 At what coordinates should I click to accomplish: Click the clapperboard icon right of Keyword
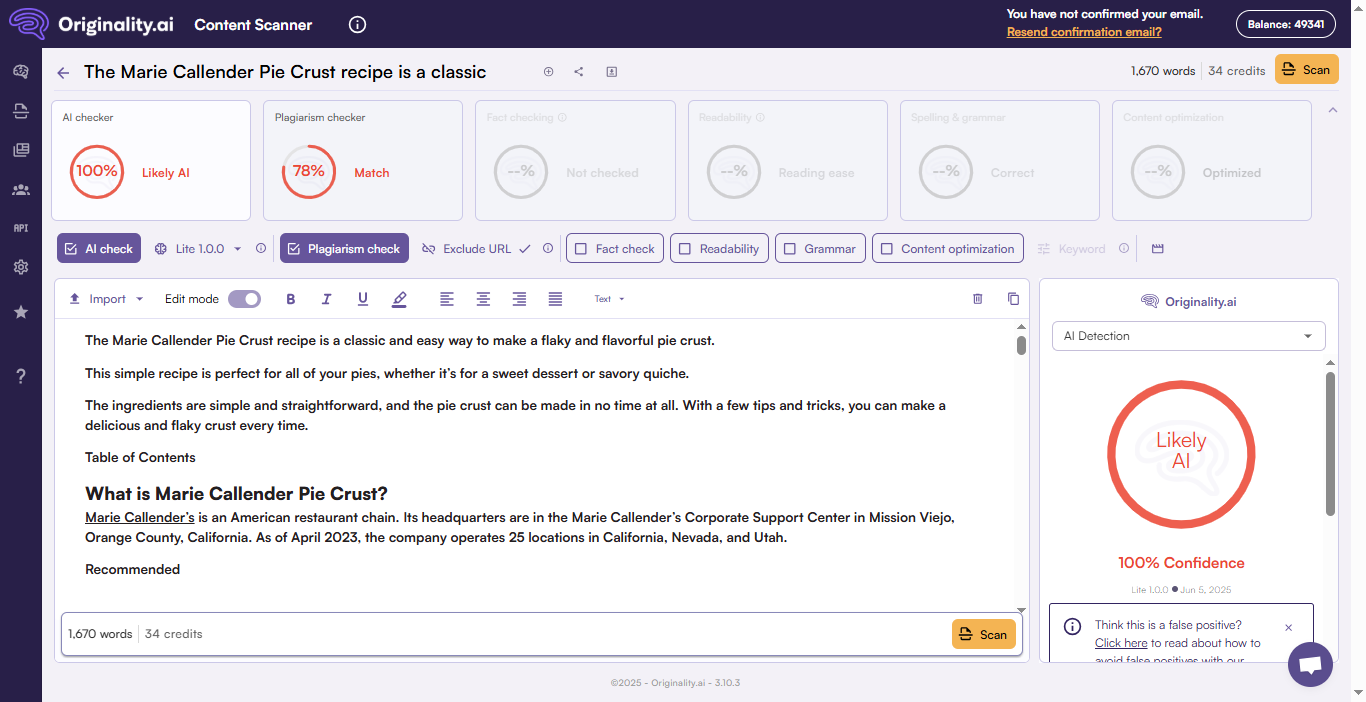click(x=1158, y=249)
